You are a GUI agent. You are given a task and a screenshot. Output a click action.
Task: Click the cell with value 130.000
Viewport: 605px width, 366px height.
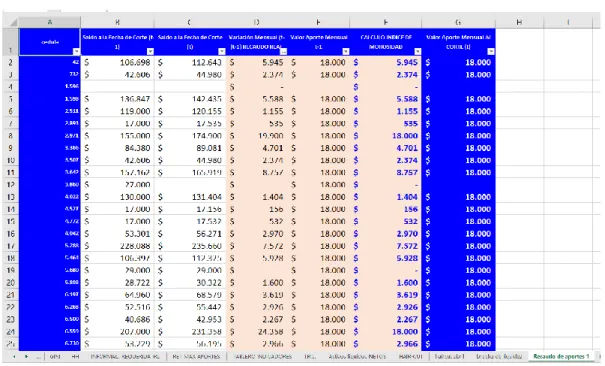(117, 197)
